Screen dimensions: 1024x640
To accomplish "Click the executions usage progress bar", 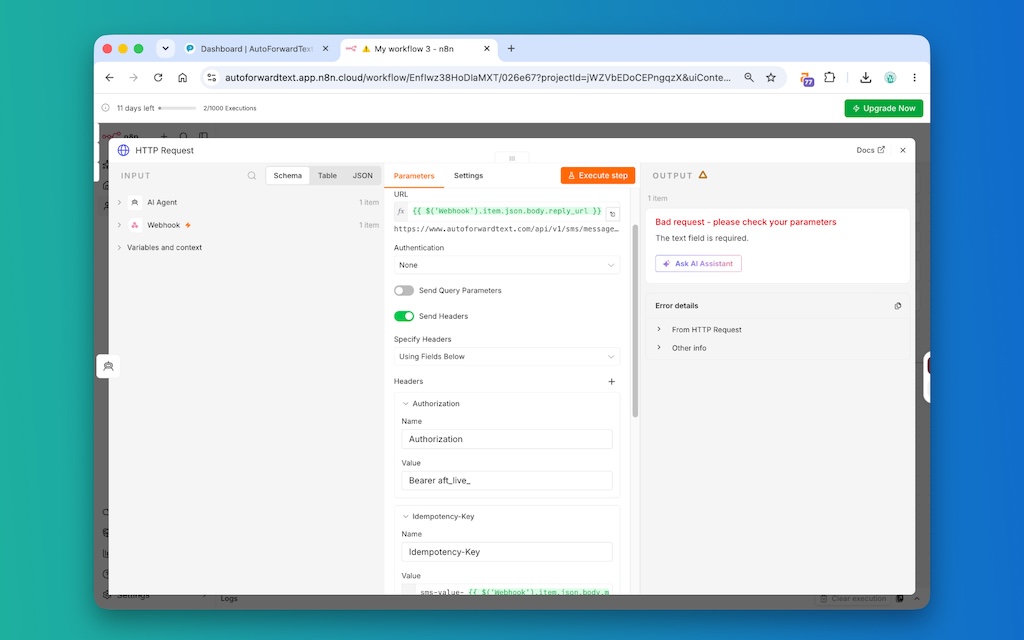I will coord(177,108).
